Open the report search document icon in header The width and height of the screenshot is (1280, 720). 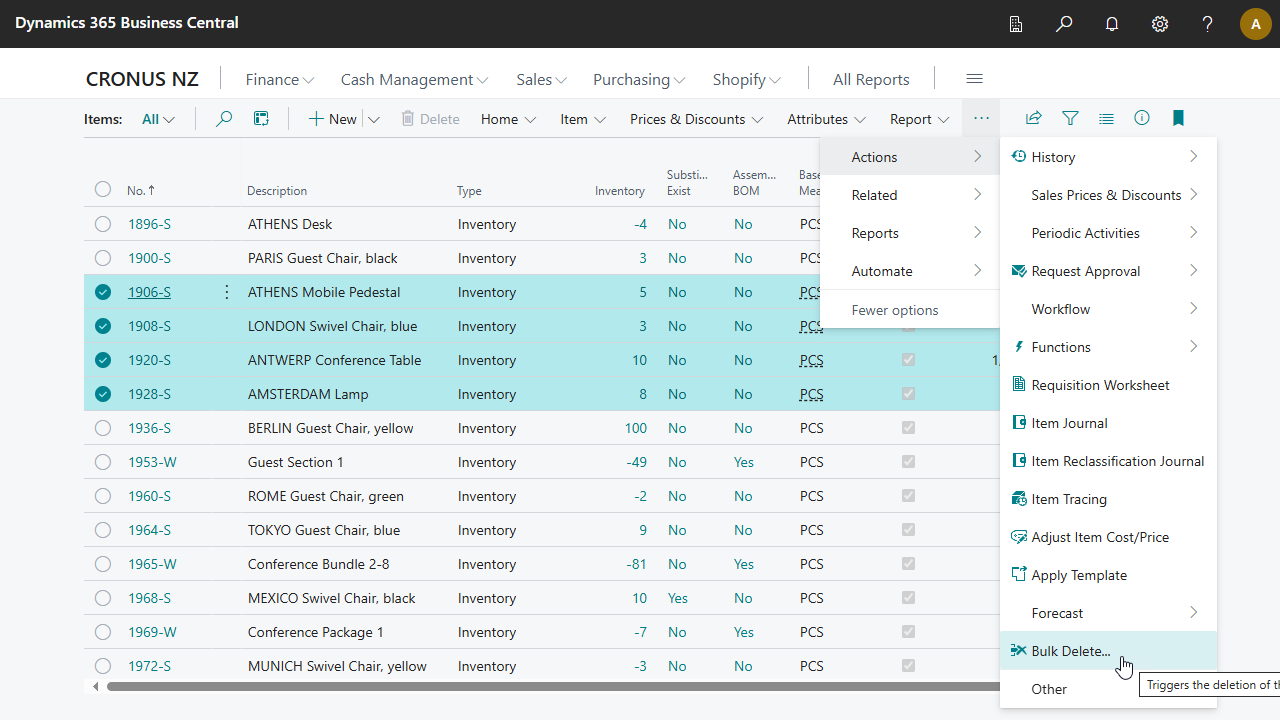click(1016, 24)
